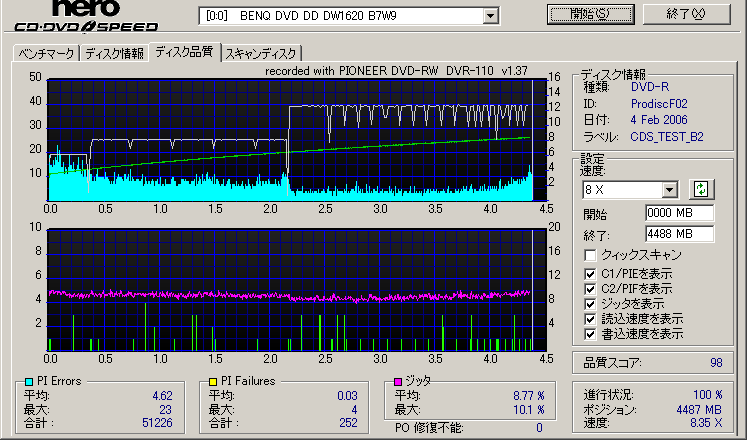Click the date 4 Feb 2006 text
The image size is (747, 440).
point(659,120)
